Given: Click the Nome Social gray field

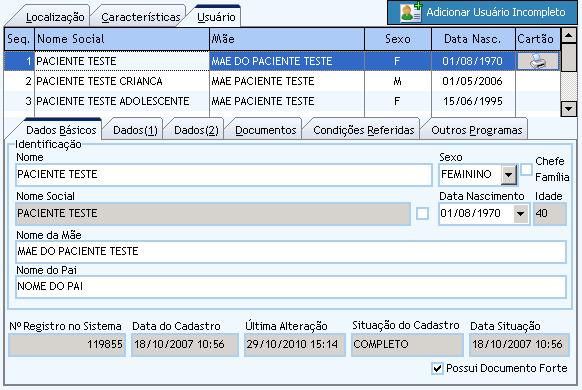Looking at the screenshot, I should [x=213, y=214].
